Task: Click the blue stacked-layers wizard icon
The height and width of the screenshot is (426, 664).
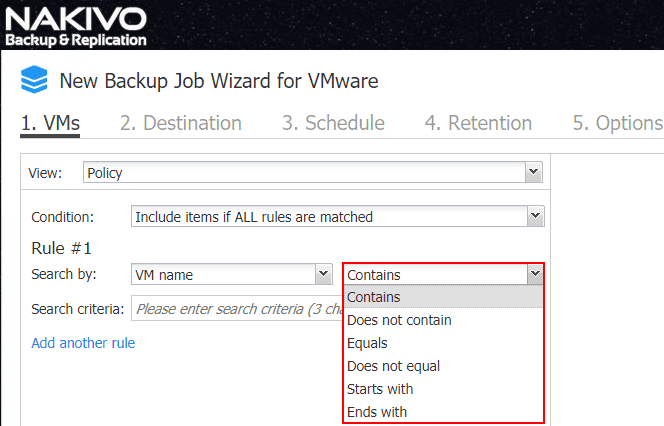Action: pyautogui.click(x=34, y=79)
